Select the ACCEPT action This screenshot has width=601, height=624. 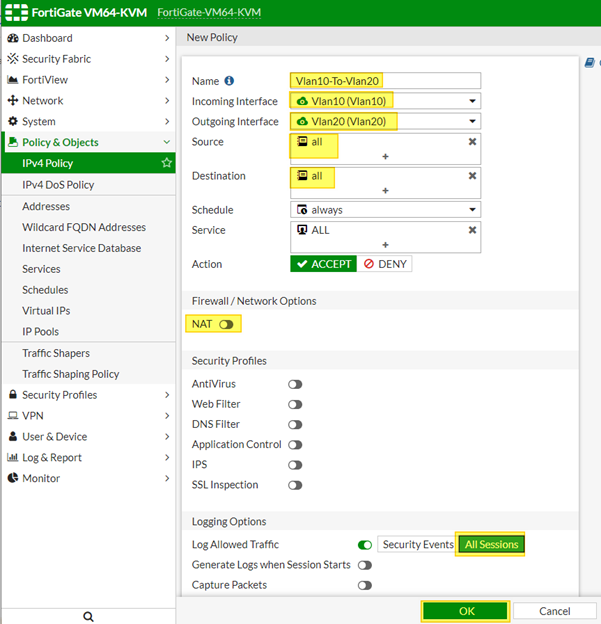click(x=324, y=264)
